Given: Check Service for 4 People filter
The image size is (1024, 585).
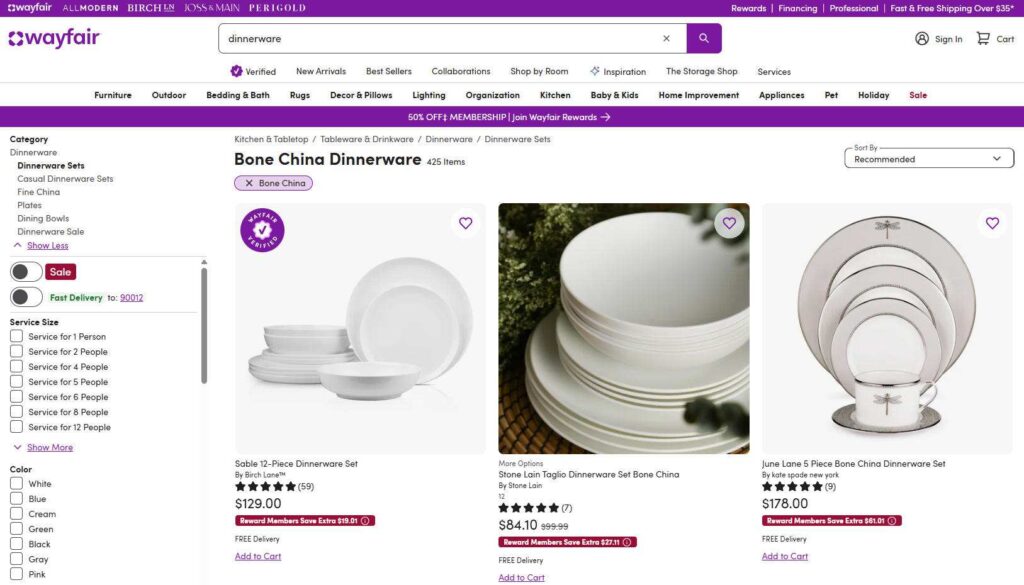Looking at the screenshot, I should click(x=16, y=367).
